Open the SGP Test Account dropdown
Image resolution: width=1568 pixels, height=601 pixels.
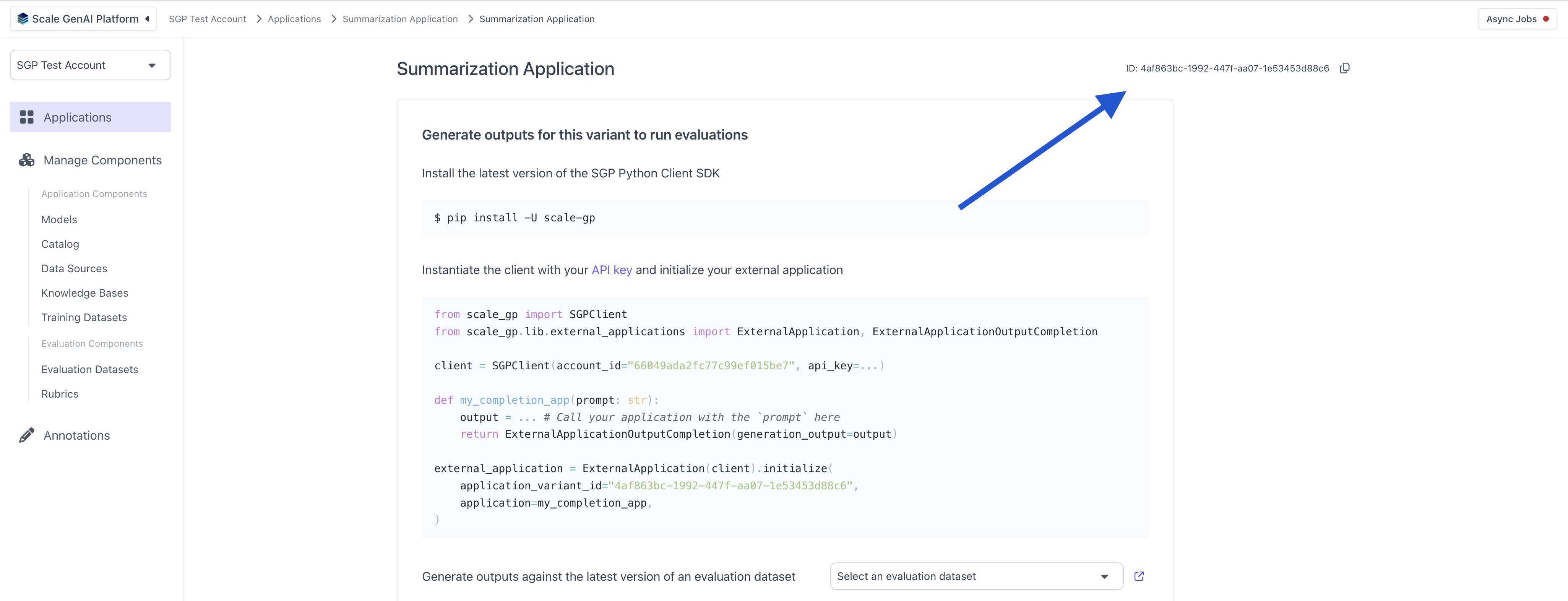click(x=90, y=65)
